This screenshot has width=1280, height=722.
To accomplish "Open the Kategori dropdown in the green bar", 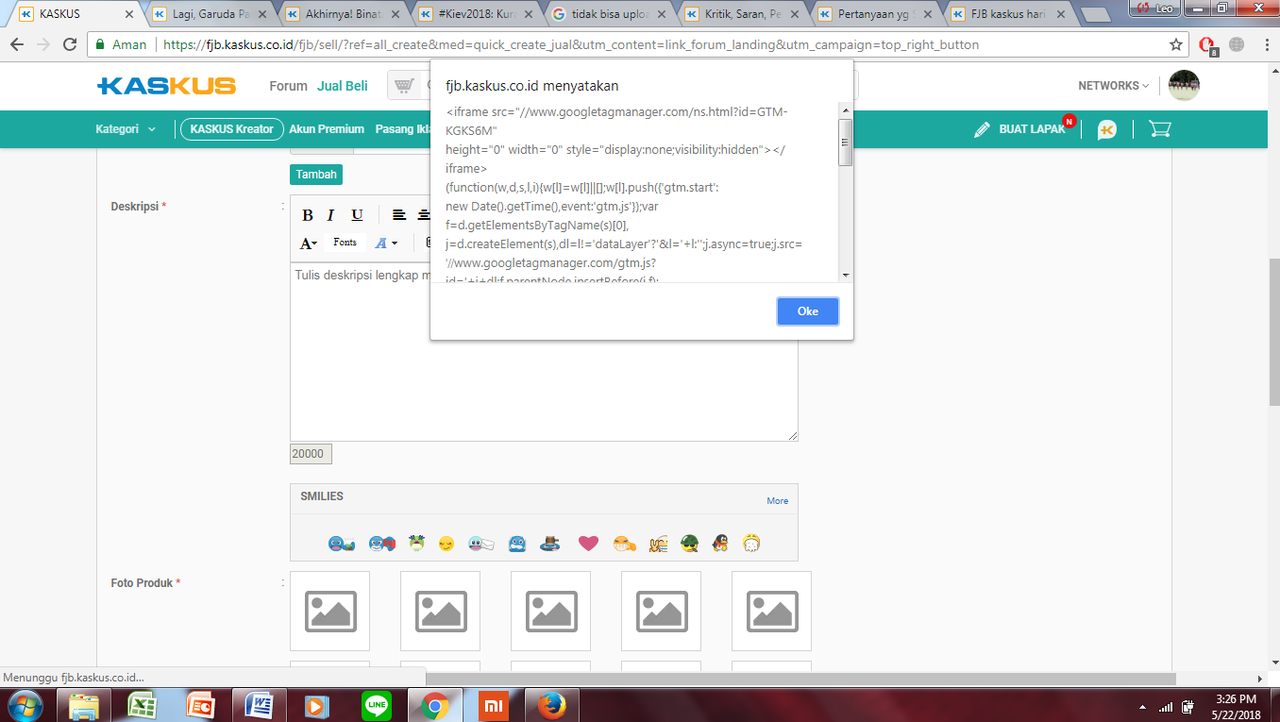I will (x=126, y=129).
